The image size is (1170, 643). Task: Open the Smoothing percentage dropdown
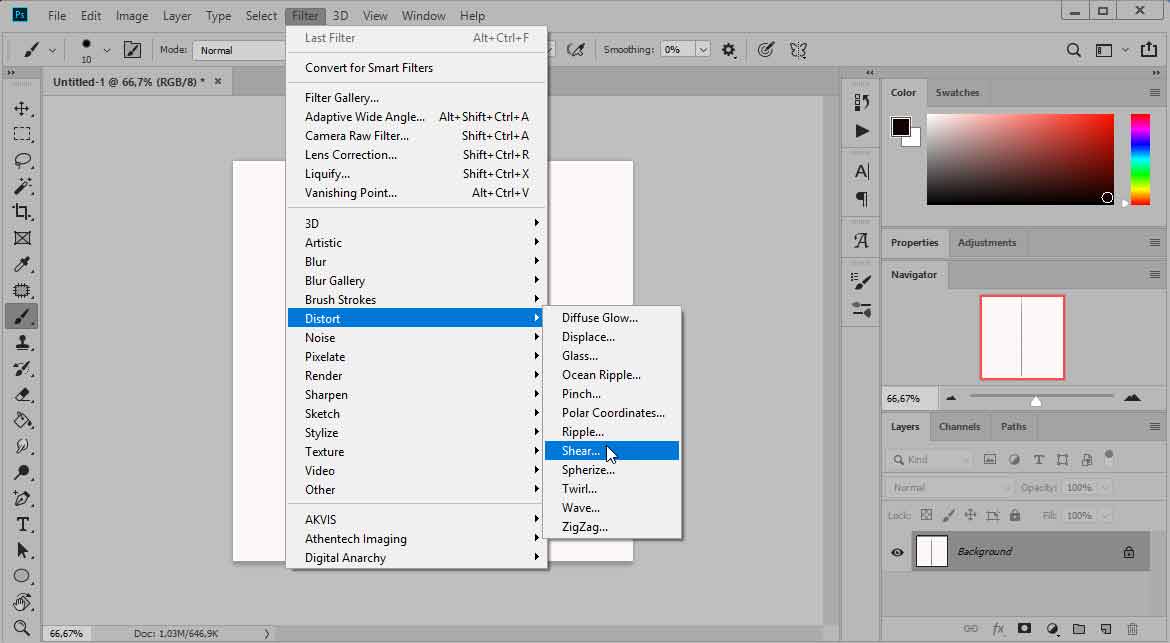(x=703, y=49)
